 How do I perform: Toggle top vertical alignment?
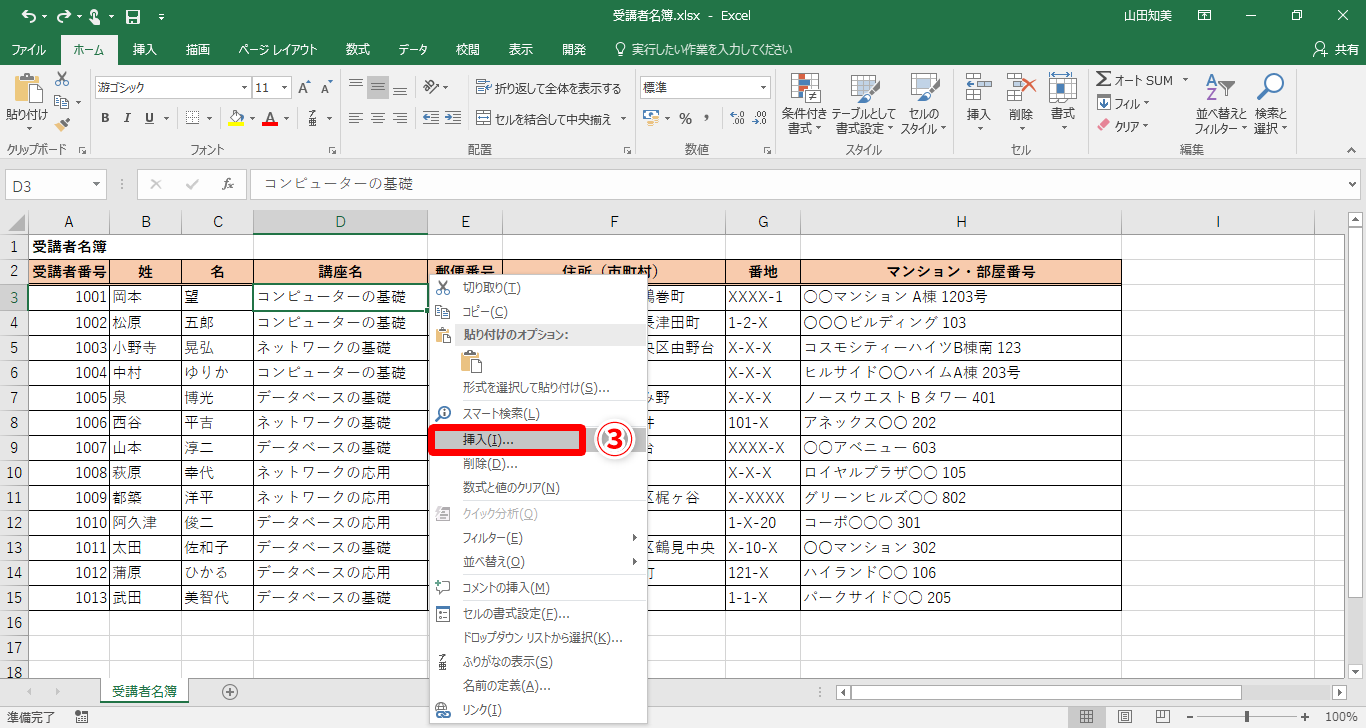(356, 88)
